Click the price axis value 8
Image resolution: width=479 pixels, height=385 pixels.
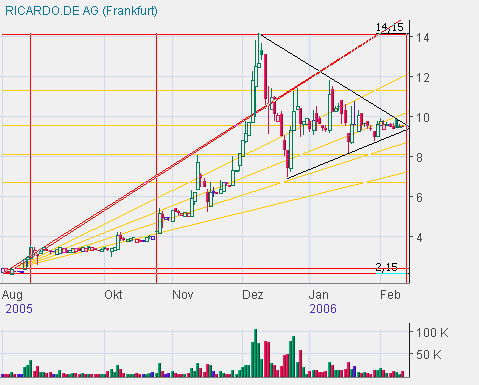tap(419, 158)
